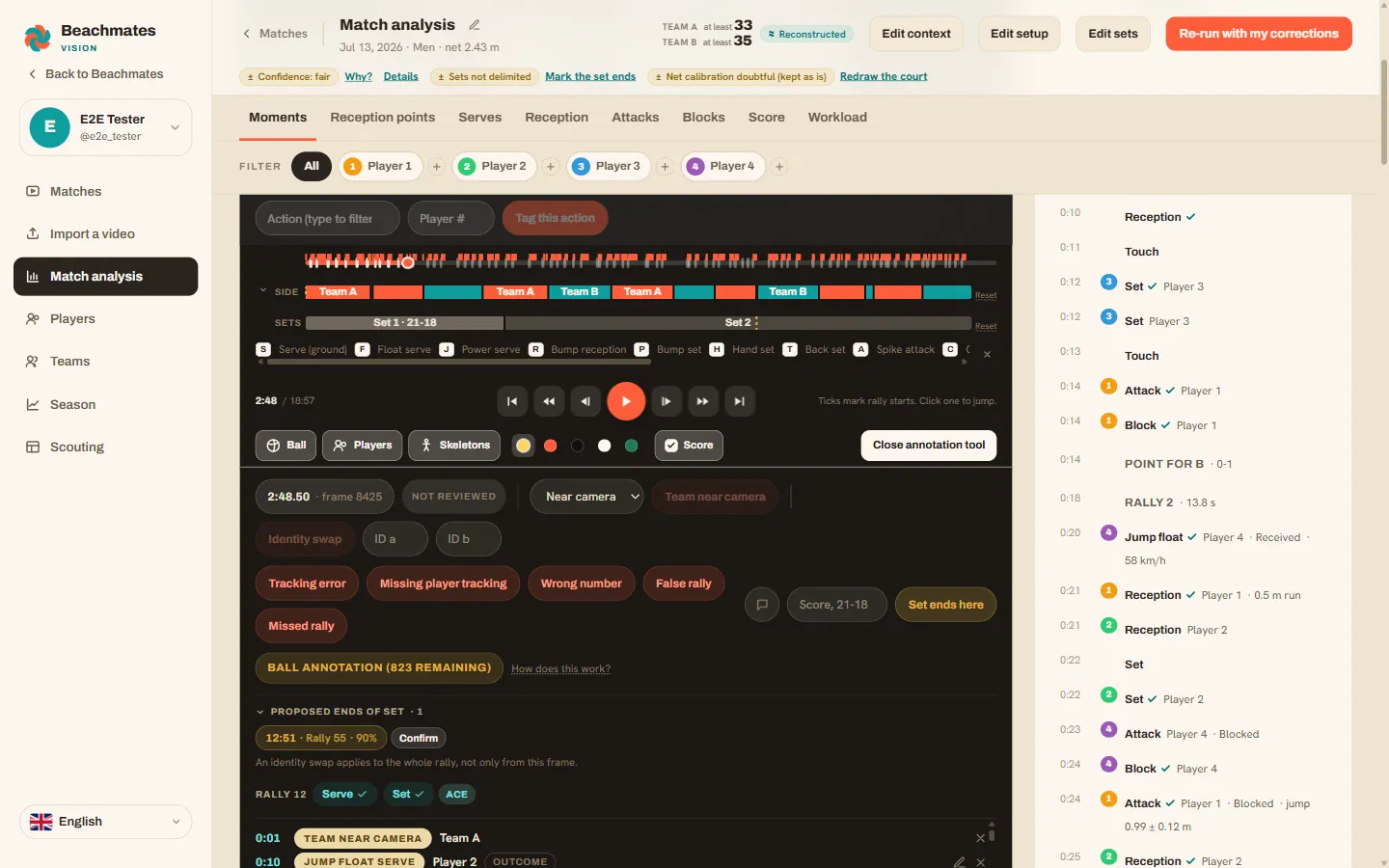Mark frame as Tracking error

[x=307, y=583]
